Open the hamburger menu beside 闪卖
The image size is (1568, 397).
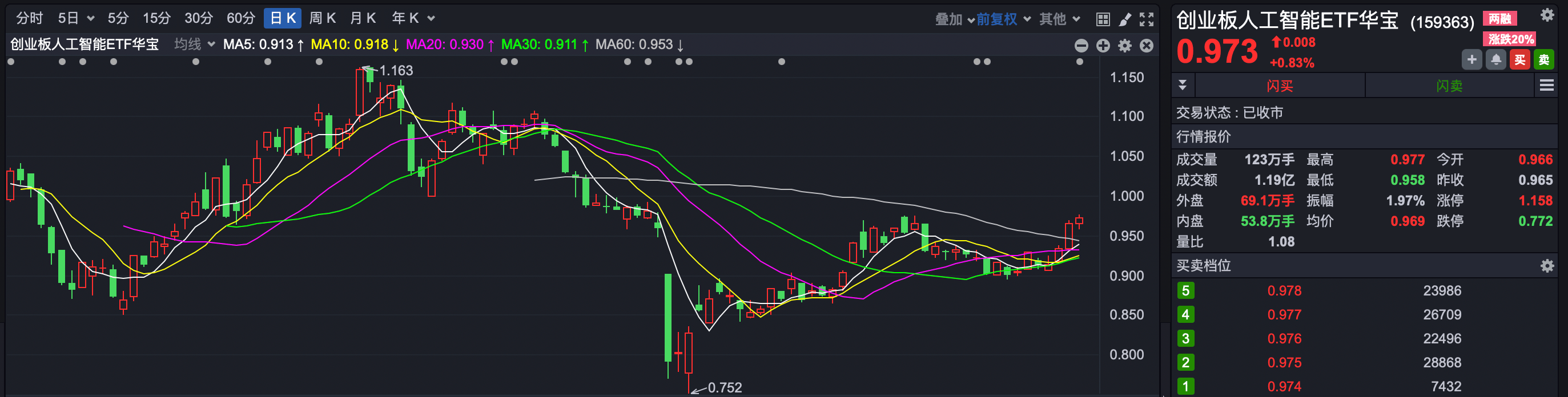pyautogui.click(x=1547, y=86)
